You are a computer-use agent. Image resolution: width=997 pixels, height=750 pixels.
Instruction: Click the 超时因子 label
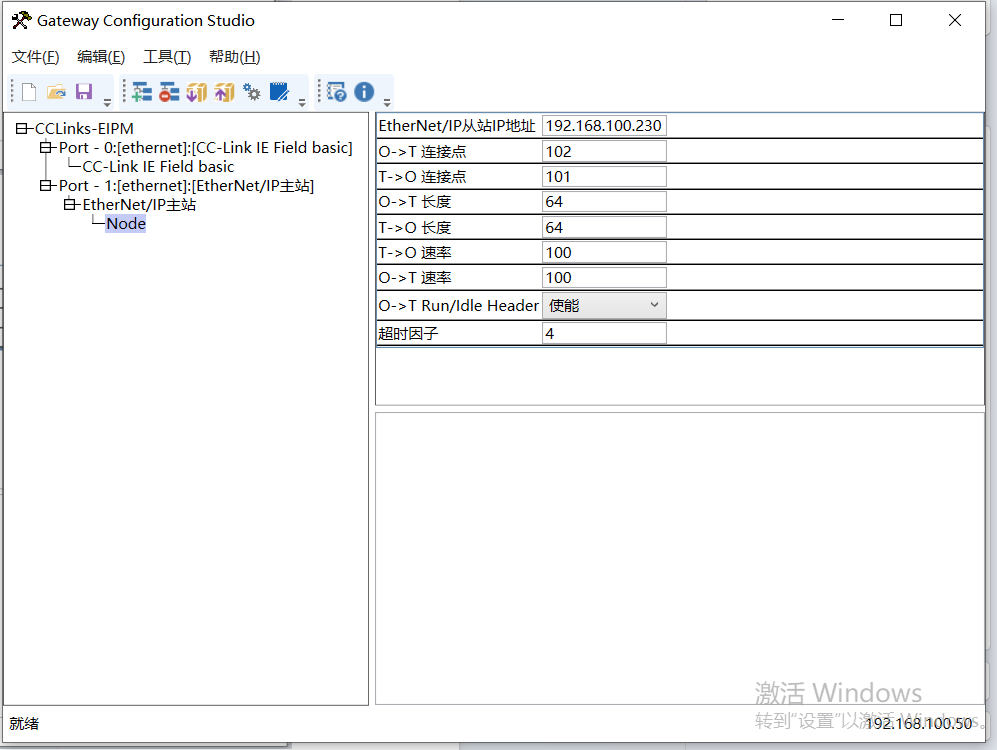[x=408, y=333]
